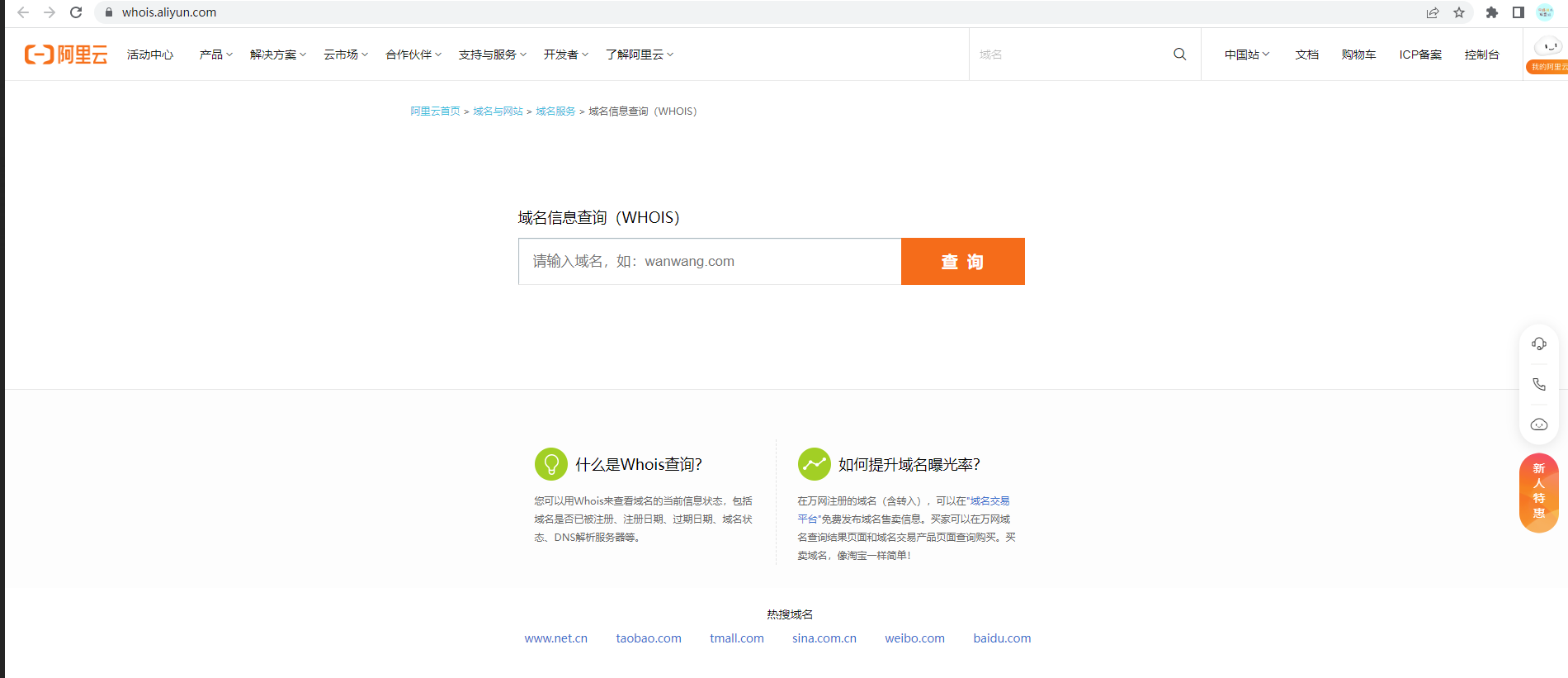Click the search magnifier icon in header
This screenshot has width=1568, height=678.
coord(1180,55)
